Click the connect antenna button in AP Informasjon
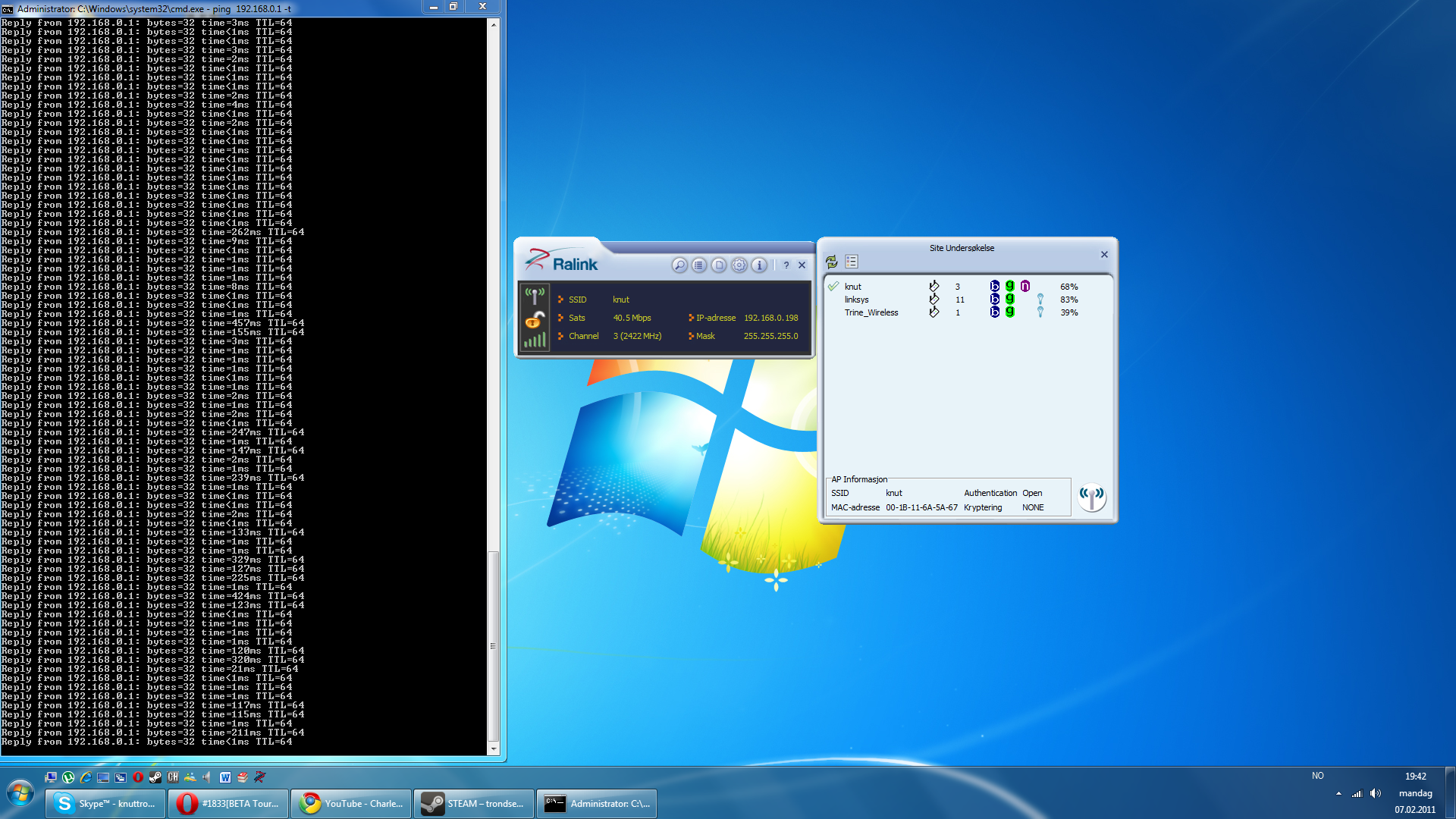 (x=1092, y=497)
